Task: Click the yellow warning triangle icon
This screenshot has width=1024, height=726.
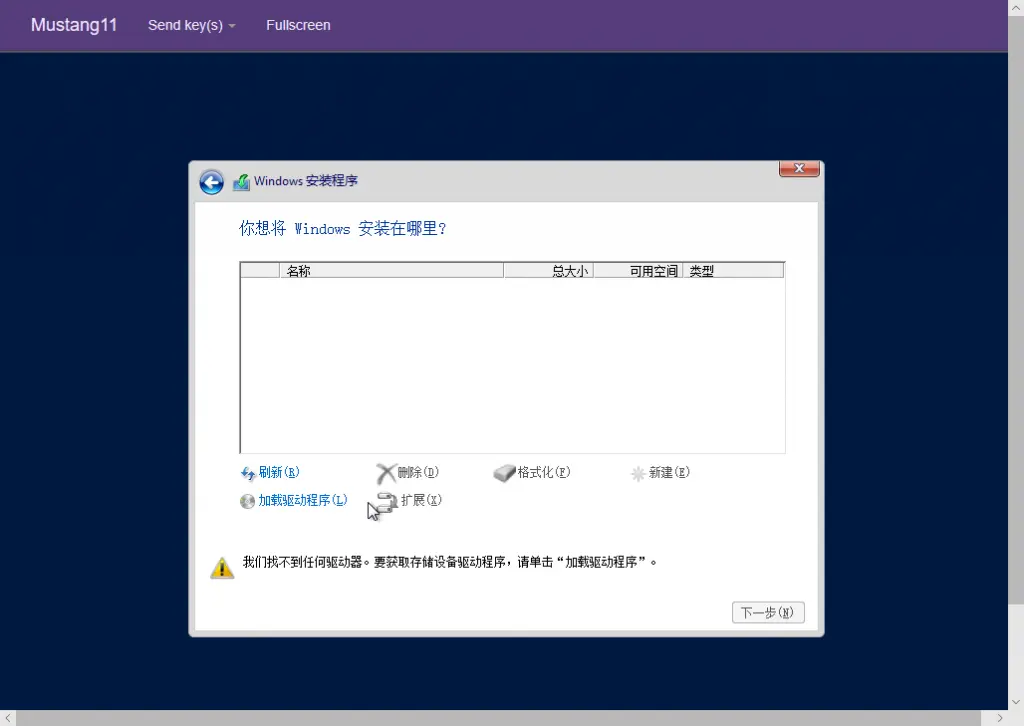Action: [x=222, y=568]
